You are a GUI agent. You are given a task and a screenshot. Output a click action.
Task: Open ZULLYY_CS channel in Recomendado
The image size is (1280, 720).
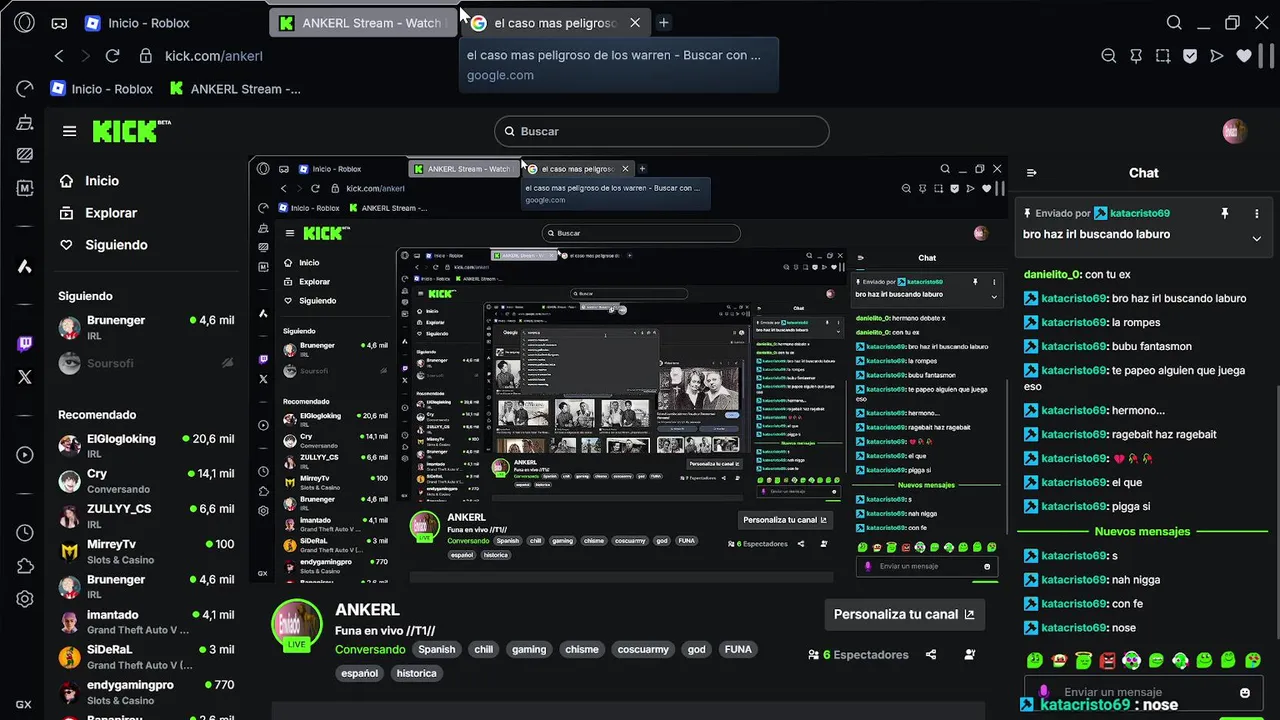146,515
